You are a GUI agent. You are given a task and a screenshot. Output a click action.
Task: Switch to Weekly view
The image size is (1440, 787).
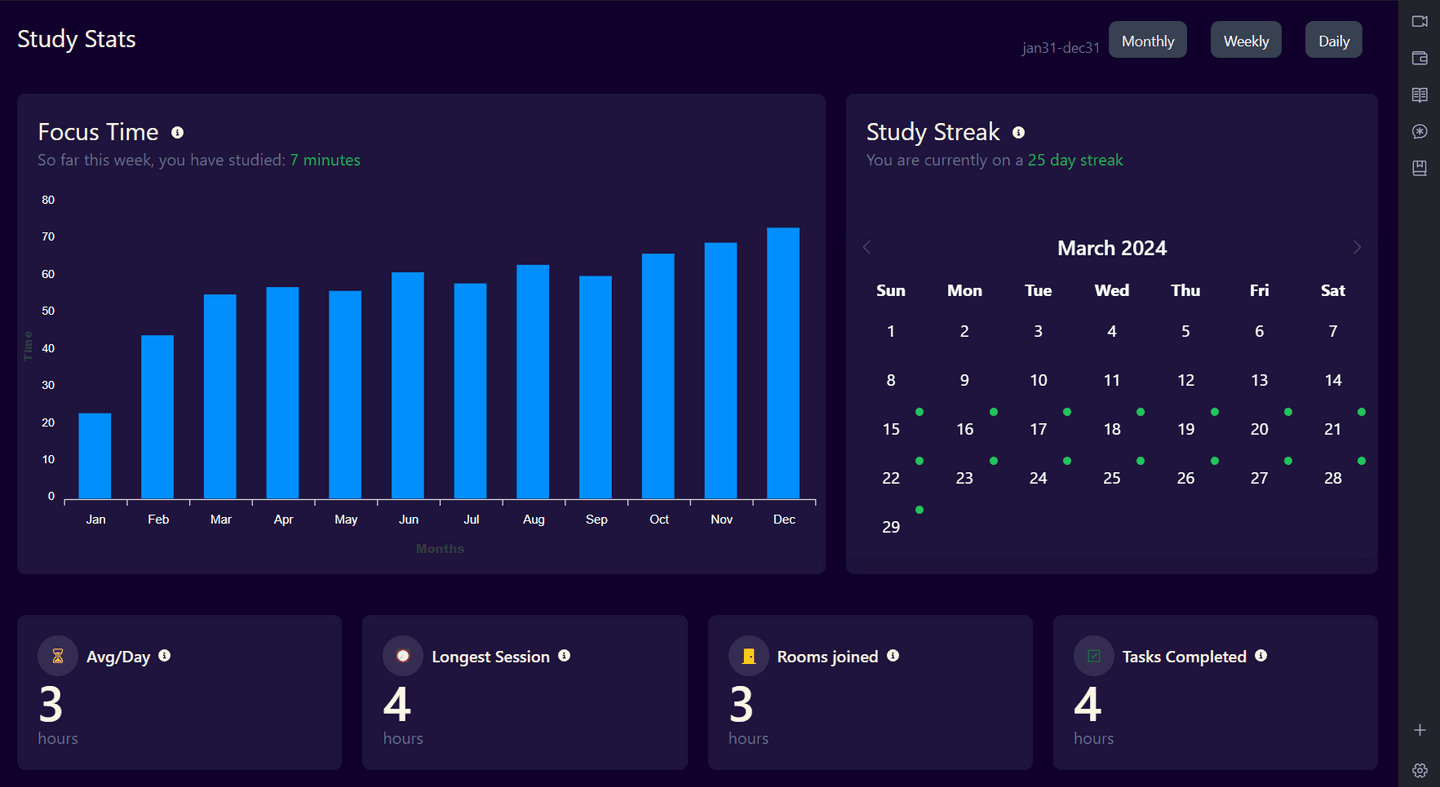pyautogui.click(x=1246, y=40)
